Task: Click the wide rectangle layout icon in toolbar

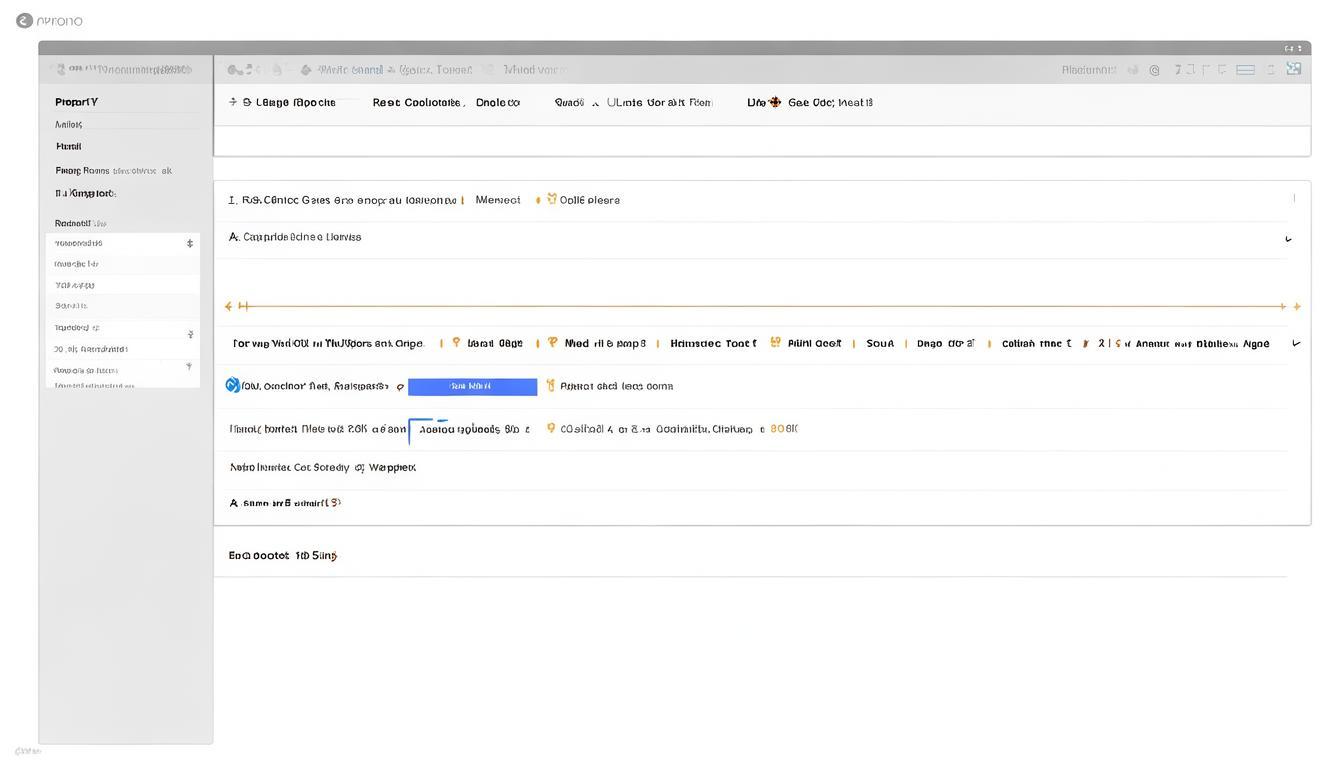Action: point(1245,70)
